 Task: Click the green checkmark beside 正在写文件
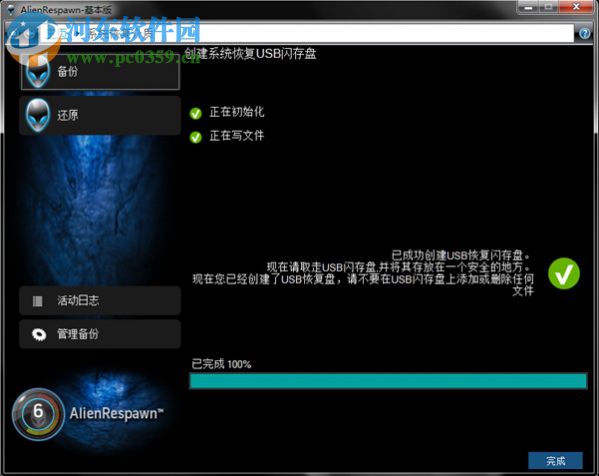pyautogui.click(x=196, y=137)
